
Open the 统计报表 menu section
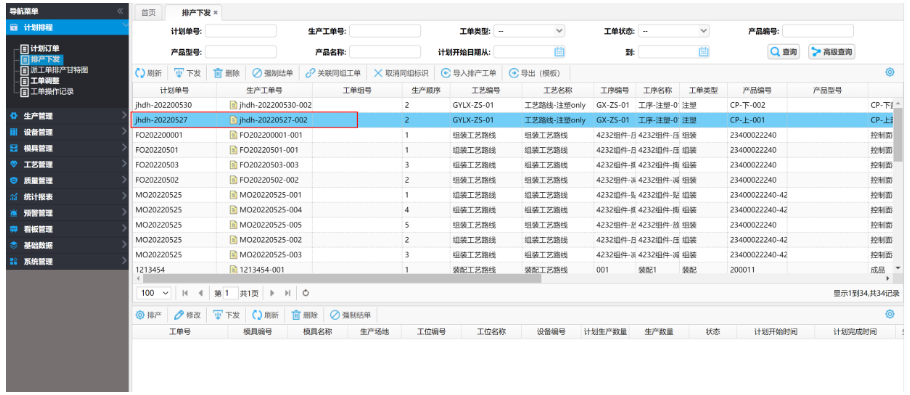67,197
